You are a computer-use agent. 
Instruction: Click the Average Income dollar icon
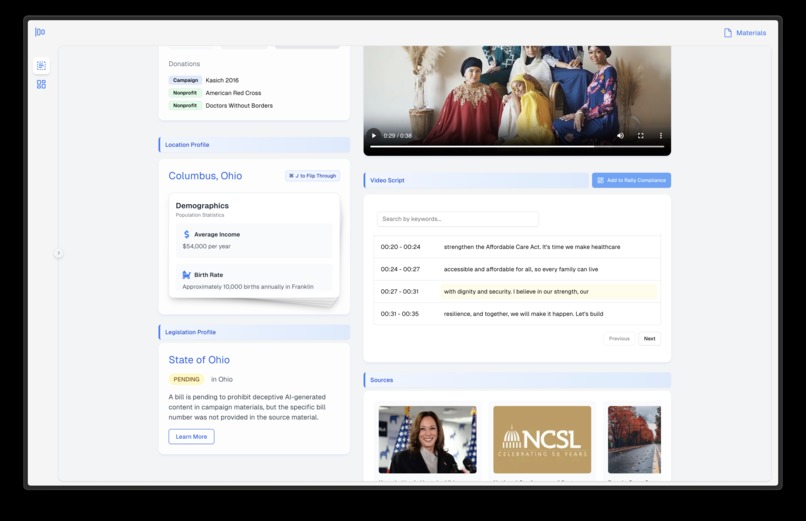[187, 234]
